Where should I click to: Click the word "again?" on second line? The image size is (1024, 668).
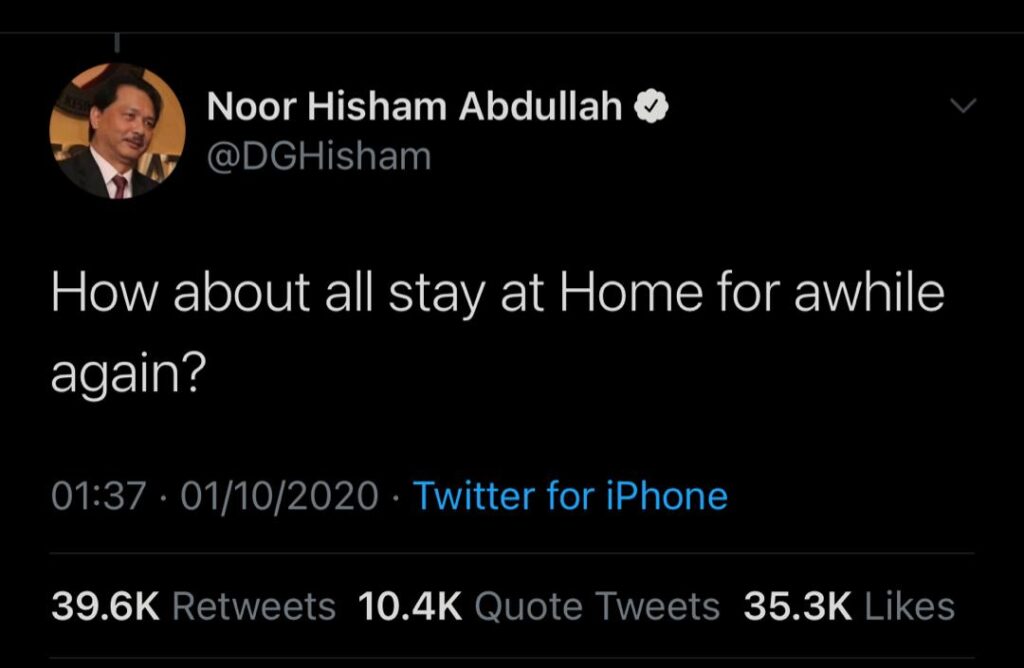[127, 375]
